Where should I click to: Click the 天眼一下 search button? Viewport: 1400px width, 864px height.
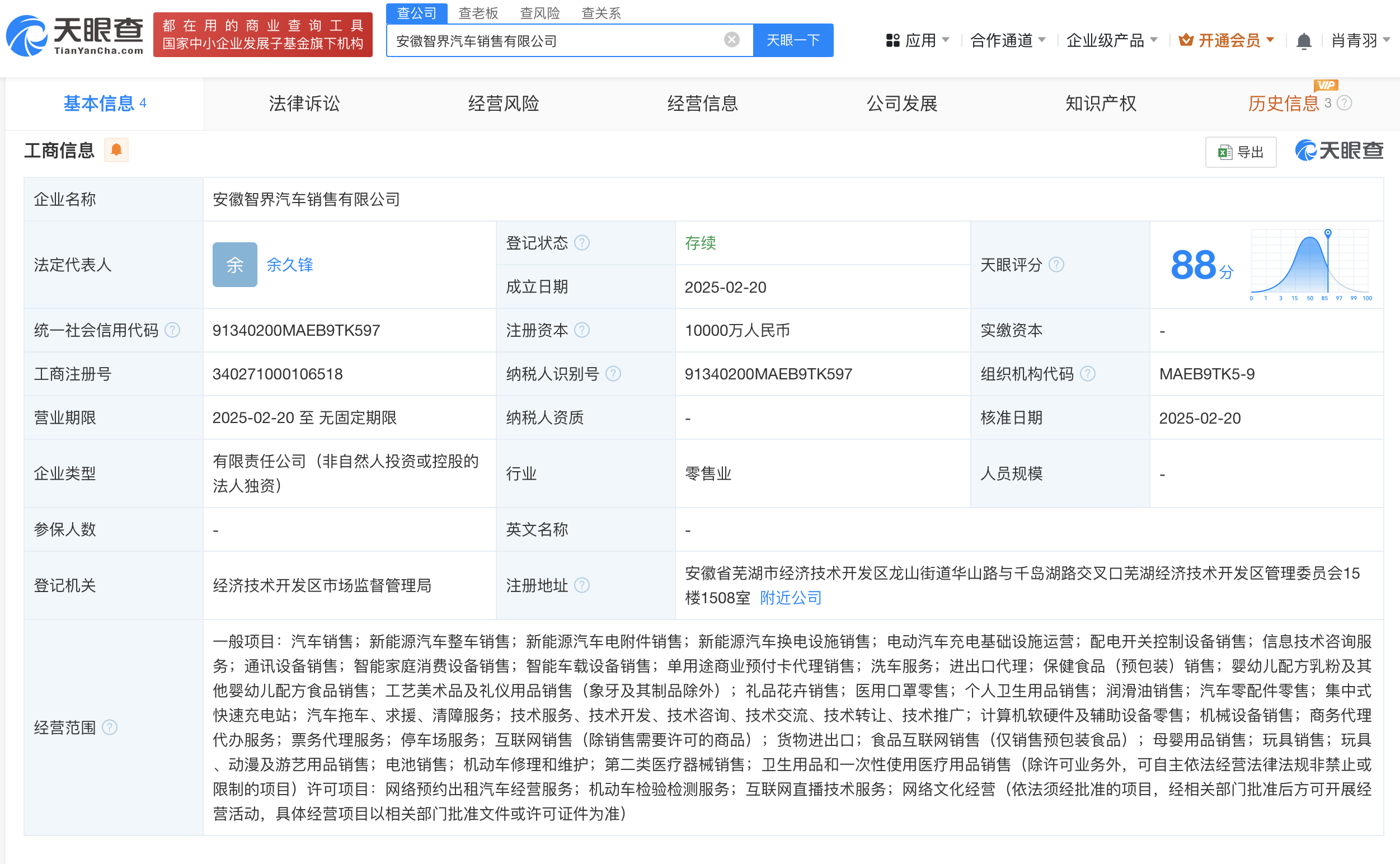[792, 40]
